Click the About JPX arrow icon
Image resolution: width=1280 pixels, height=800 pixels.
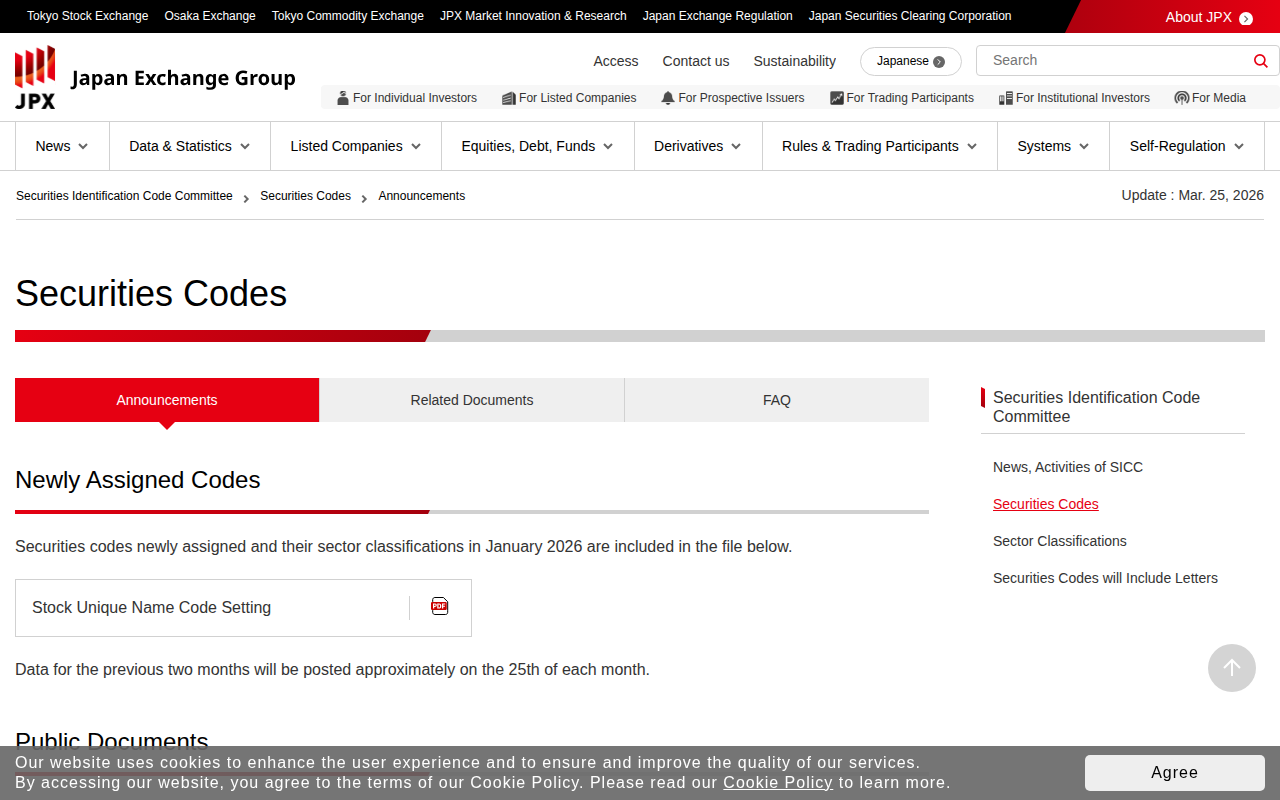(x=1246, y=18)
